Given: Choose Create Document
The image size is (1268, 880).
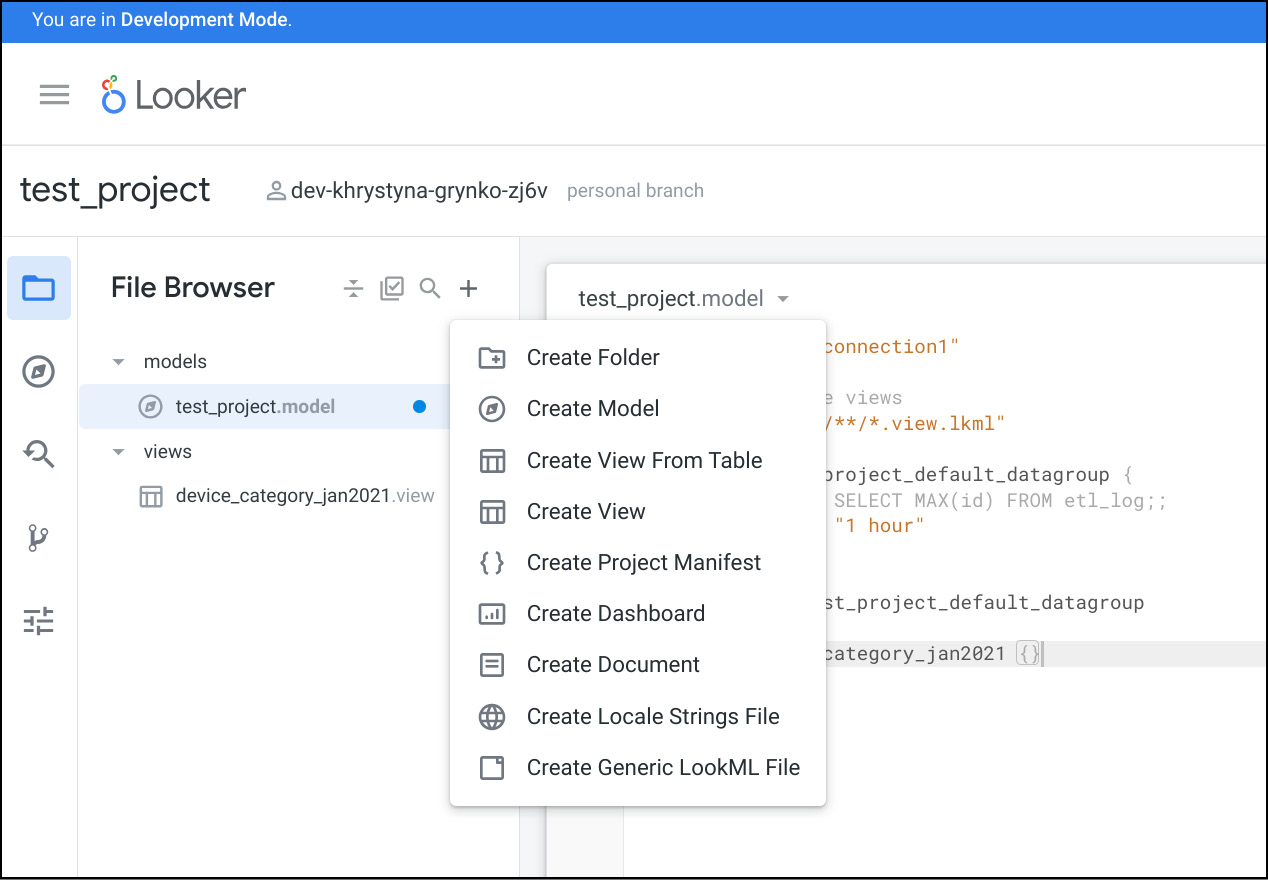Looking at the screenshot, I should coord(638,665).
